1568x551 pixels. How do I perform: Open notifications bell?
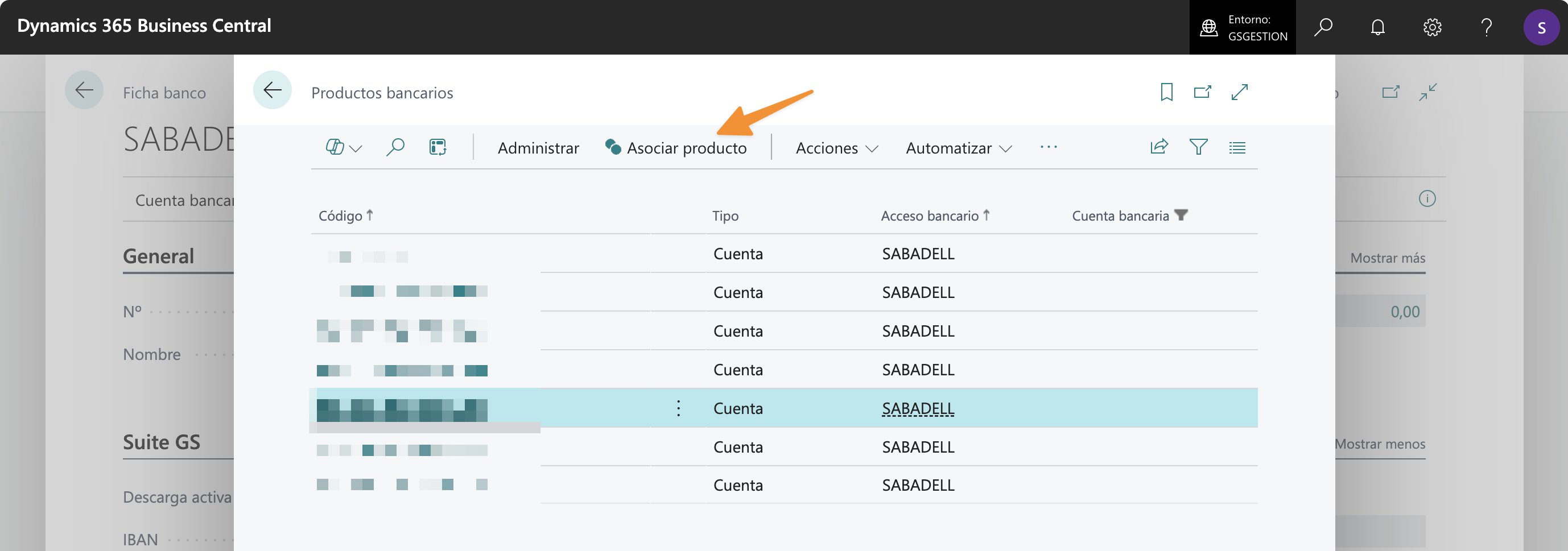point(1377,27)
